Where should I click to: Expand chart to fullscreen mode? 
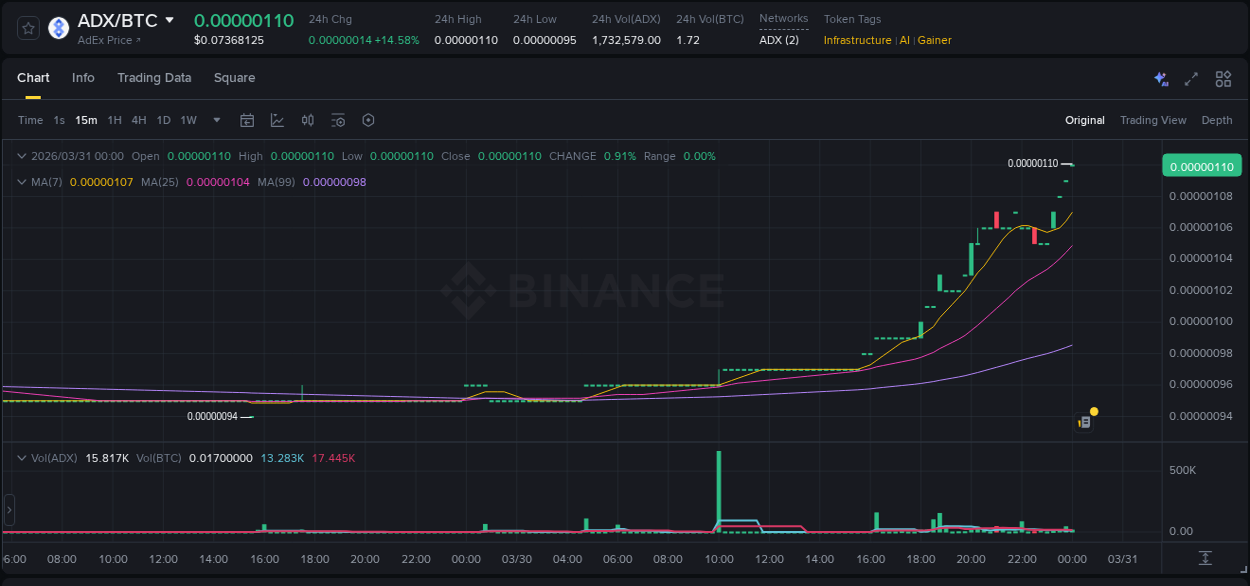(x=1191, y=79)
